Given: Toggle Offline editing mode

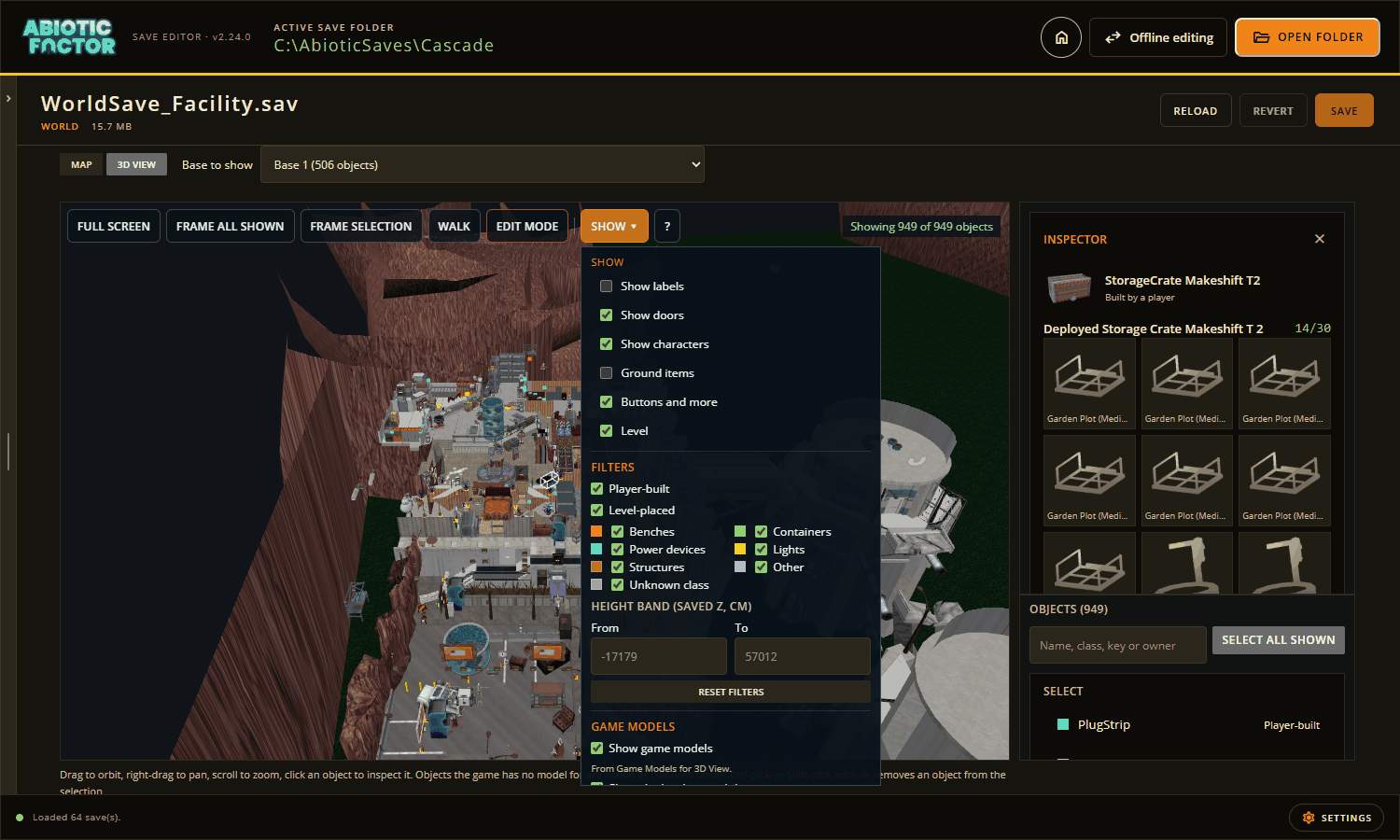Looking at the screenshot, I should pyautogui.click(x=1158, y=38).
